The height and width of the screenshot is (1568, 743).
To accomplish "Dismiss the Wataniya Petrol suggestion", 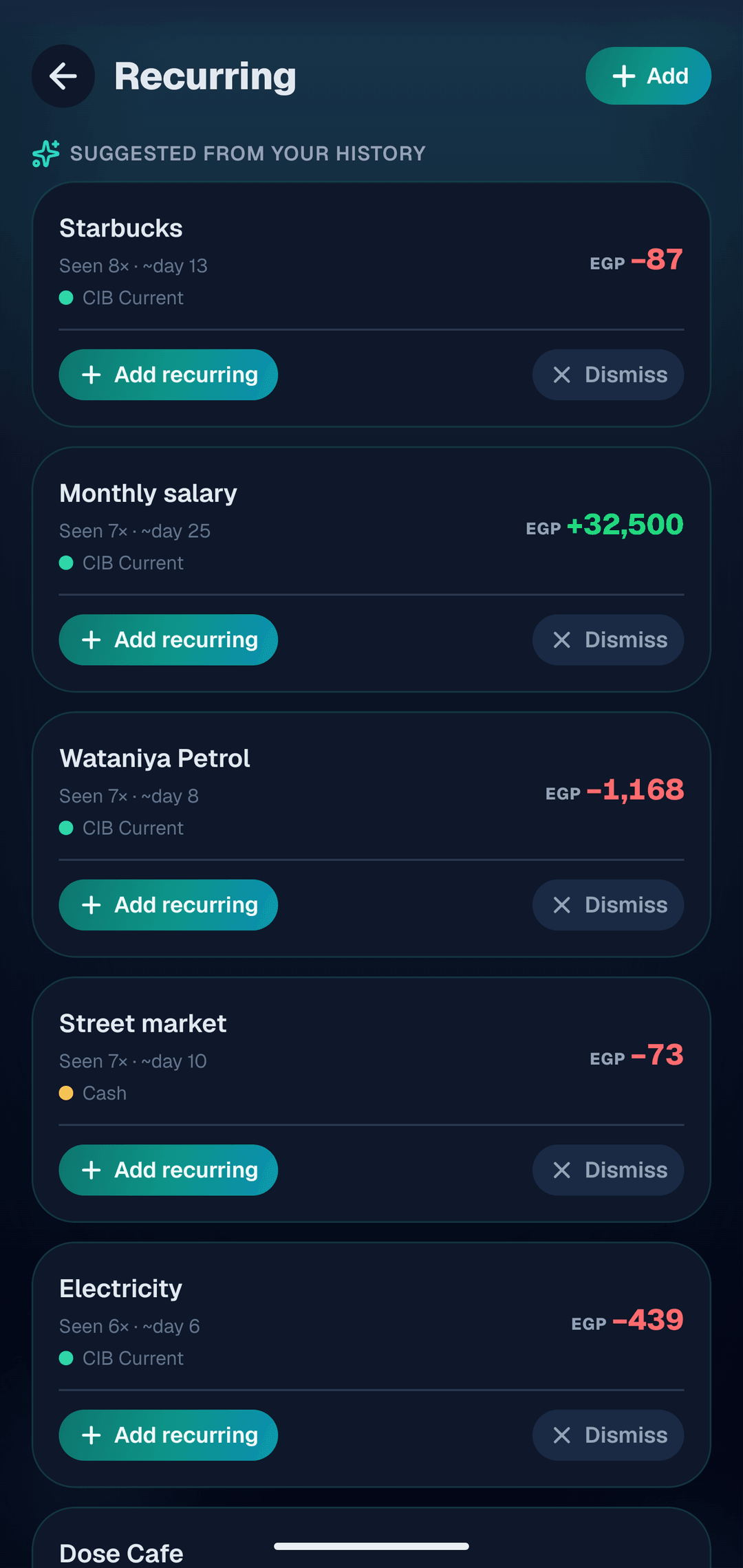I will tap(608, 905).
